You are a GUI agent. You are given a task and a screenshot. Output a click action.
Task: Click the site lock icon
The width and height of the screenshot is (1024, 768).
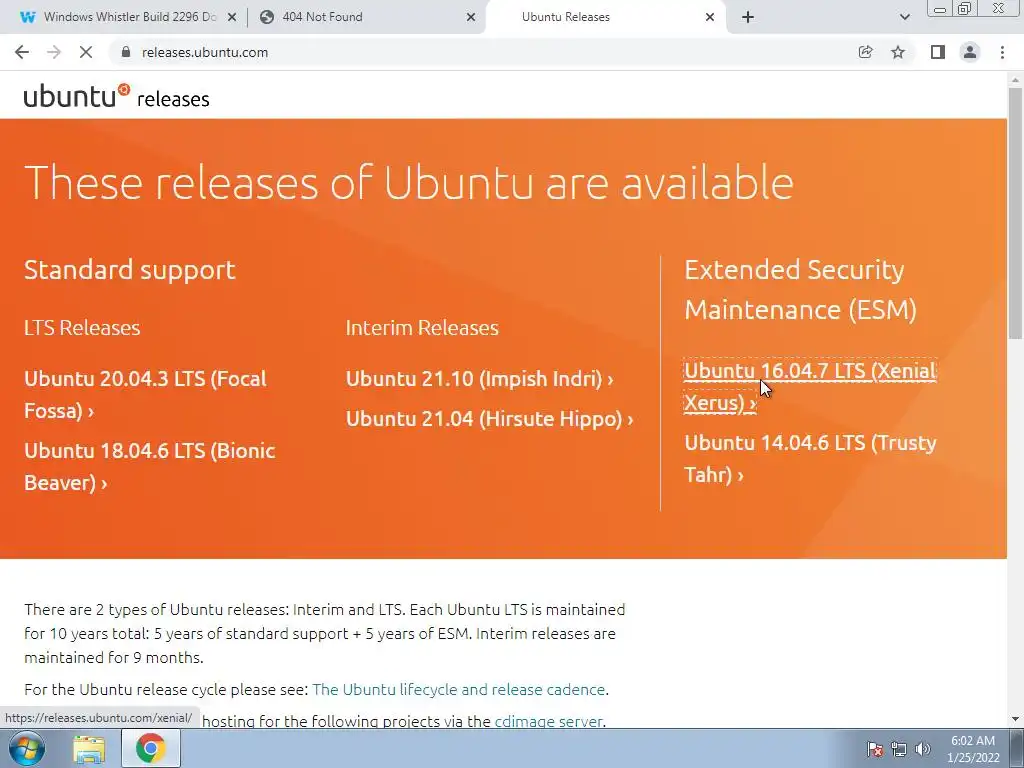[x=126, y=52]
